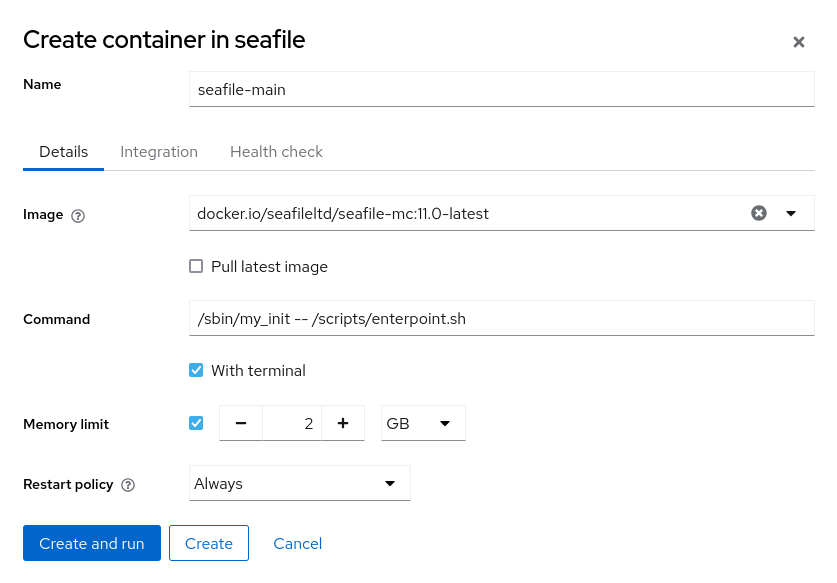Decrease memory limit with minus button

point(240,423)
